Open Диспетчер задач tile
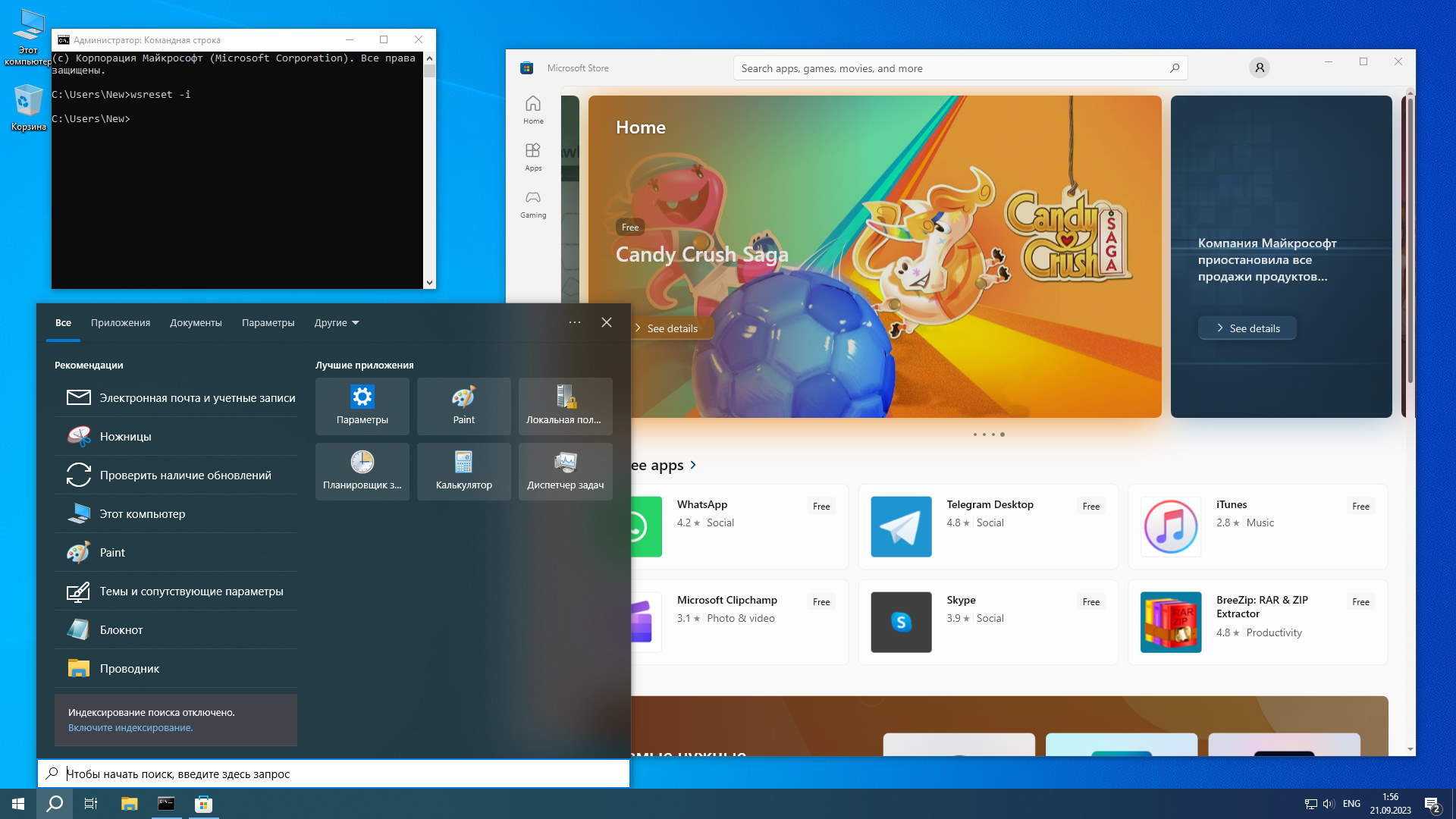The width and height of the screenshot is (1456, 819). pos(566,471)
